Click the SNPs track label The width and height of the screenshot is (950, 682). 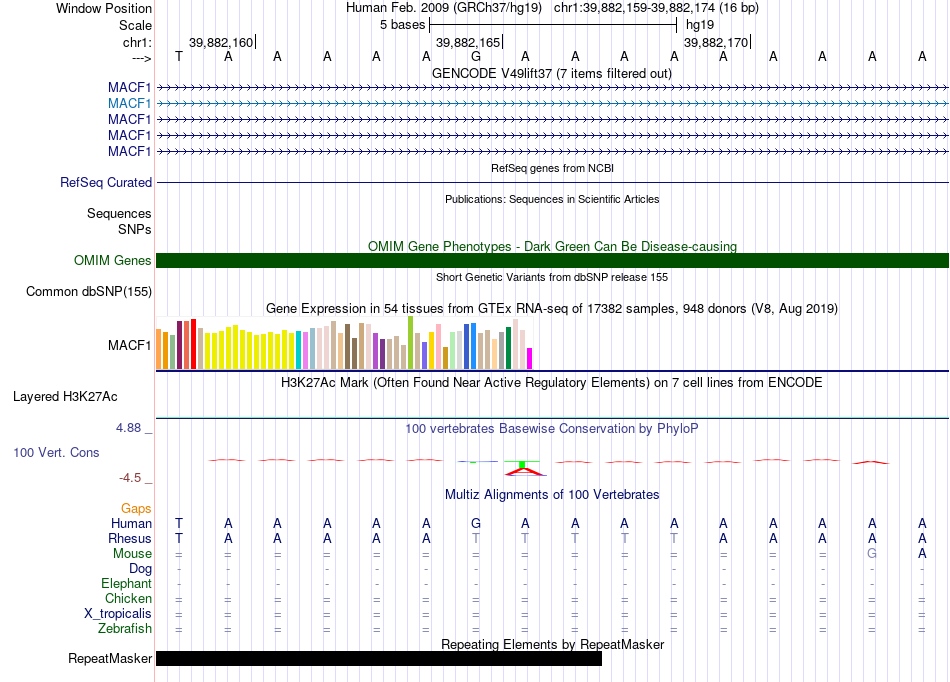coord(135,230)
